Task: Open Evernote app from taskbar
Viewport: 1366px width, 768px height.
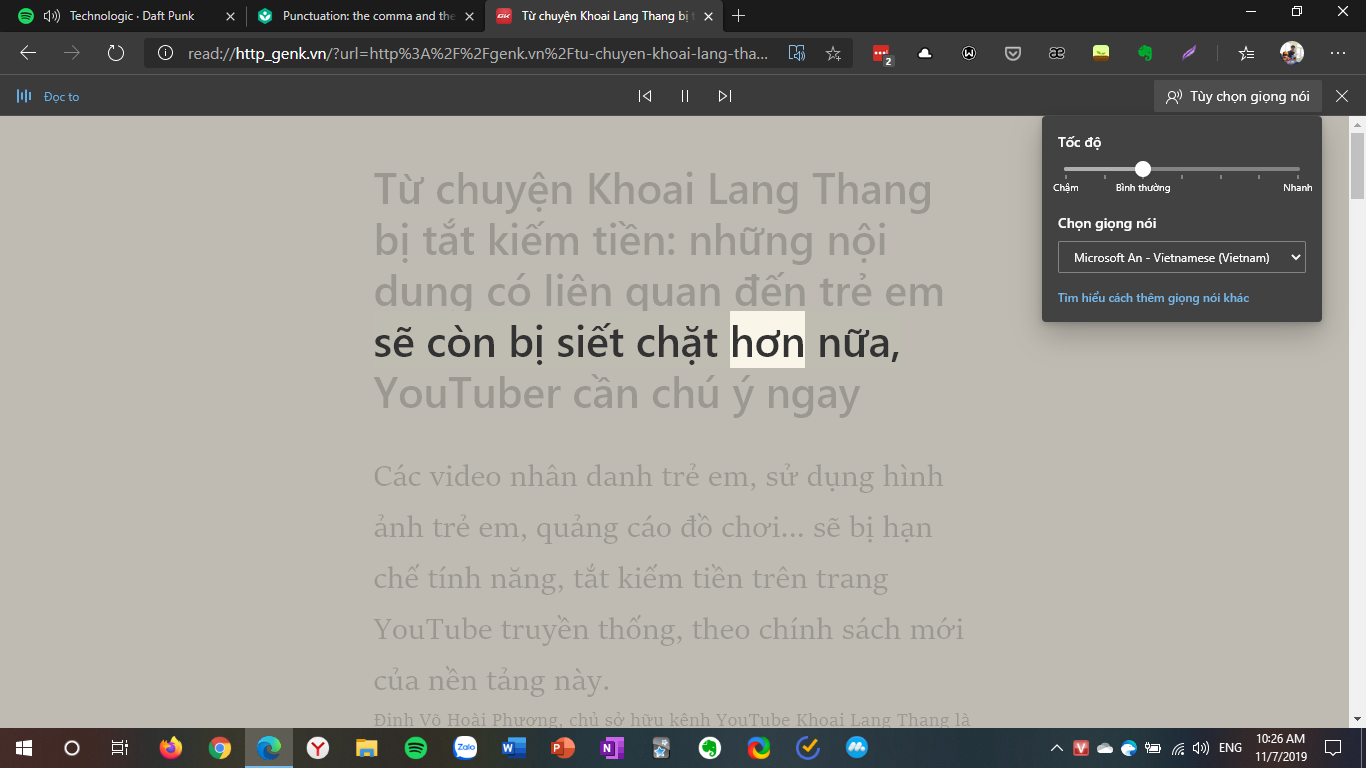Action: [710, 748]
